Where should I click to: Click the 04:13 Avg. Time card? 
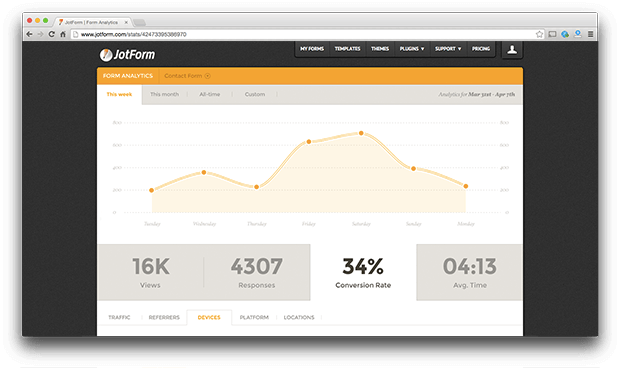click(x=469, y=272)
